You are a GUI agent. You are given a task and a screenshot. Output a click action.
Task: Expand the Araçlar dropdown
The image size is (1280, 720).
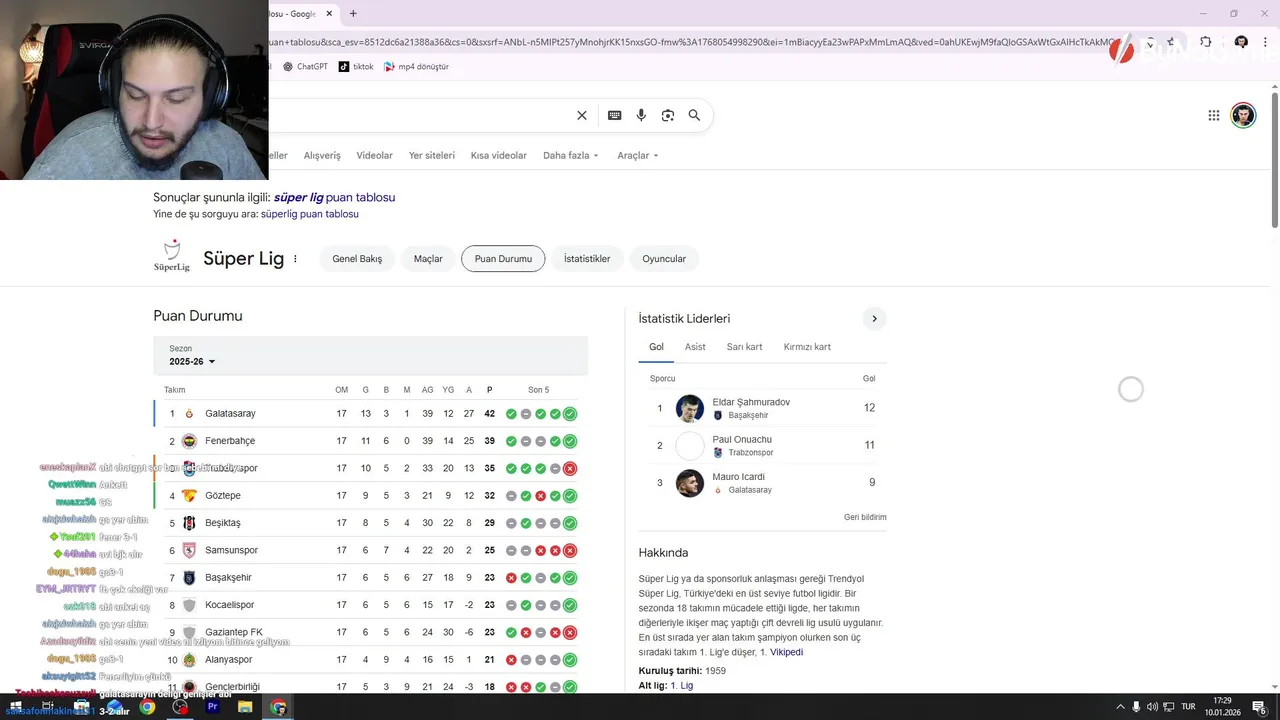point(638,156)
